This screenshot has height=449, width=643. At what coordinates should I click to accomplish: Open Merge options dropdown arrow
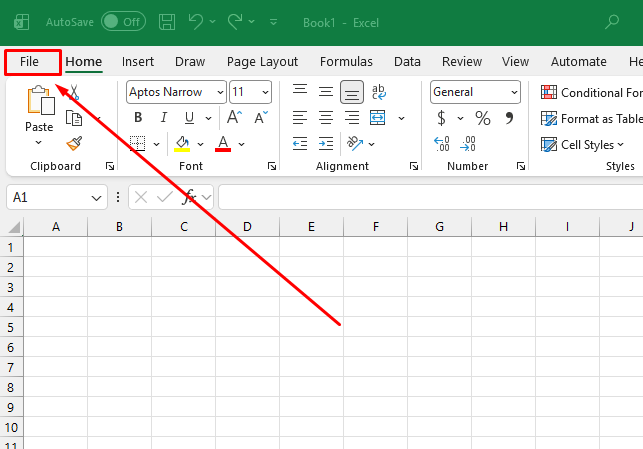pos(401,119)
